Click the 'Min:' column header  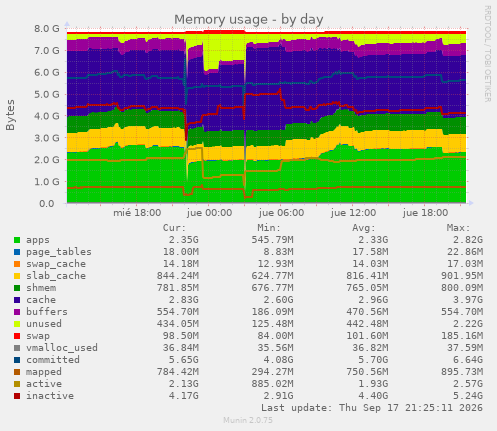[x=269, y=228]
